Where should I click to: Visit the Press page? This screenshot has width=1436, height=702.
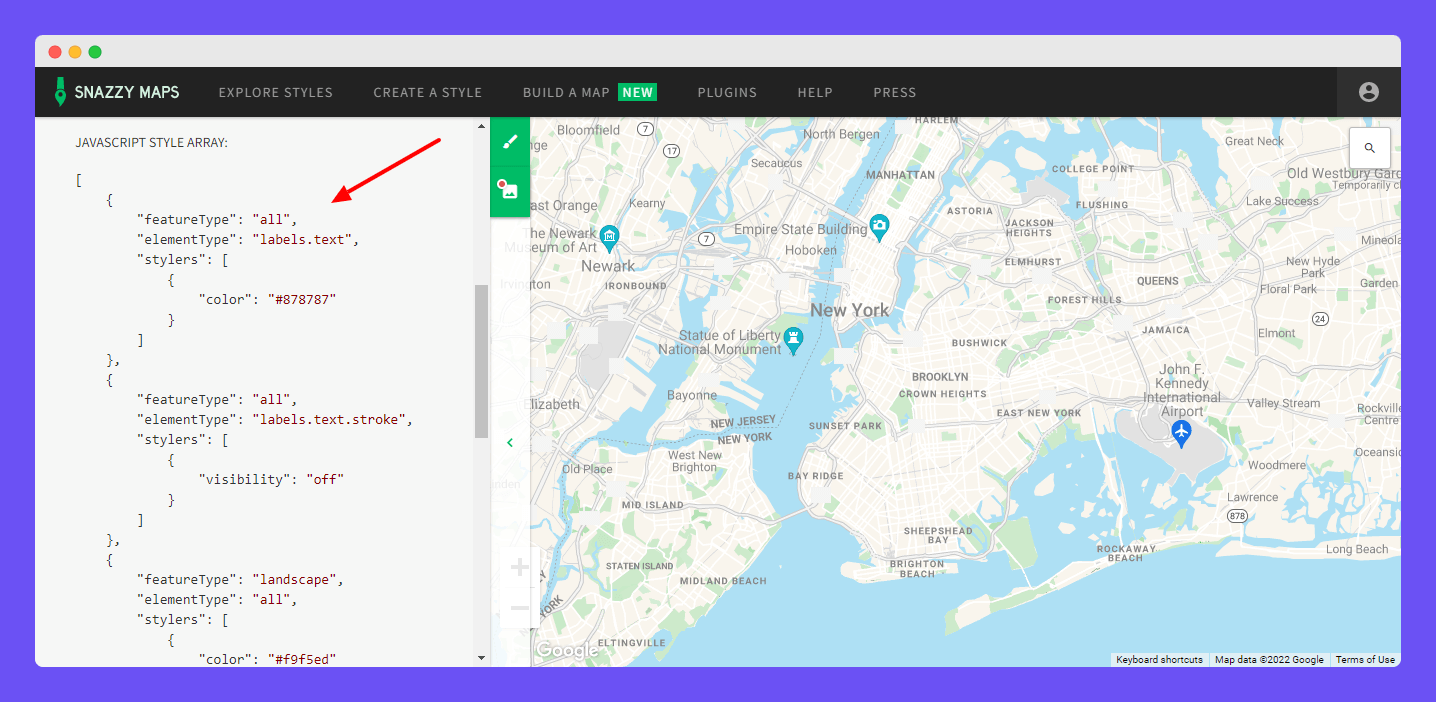(895, 92)
